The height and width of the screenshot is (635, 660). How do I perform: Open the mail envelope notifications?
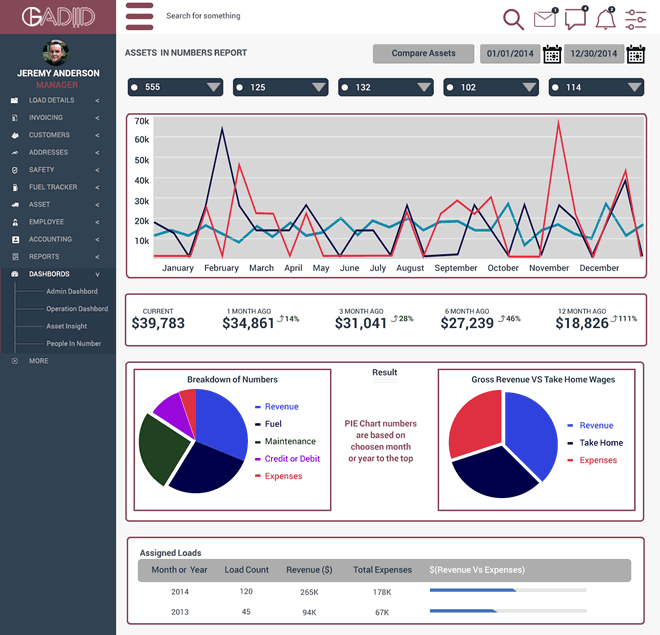point(544,18)
